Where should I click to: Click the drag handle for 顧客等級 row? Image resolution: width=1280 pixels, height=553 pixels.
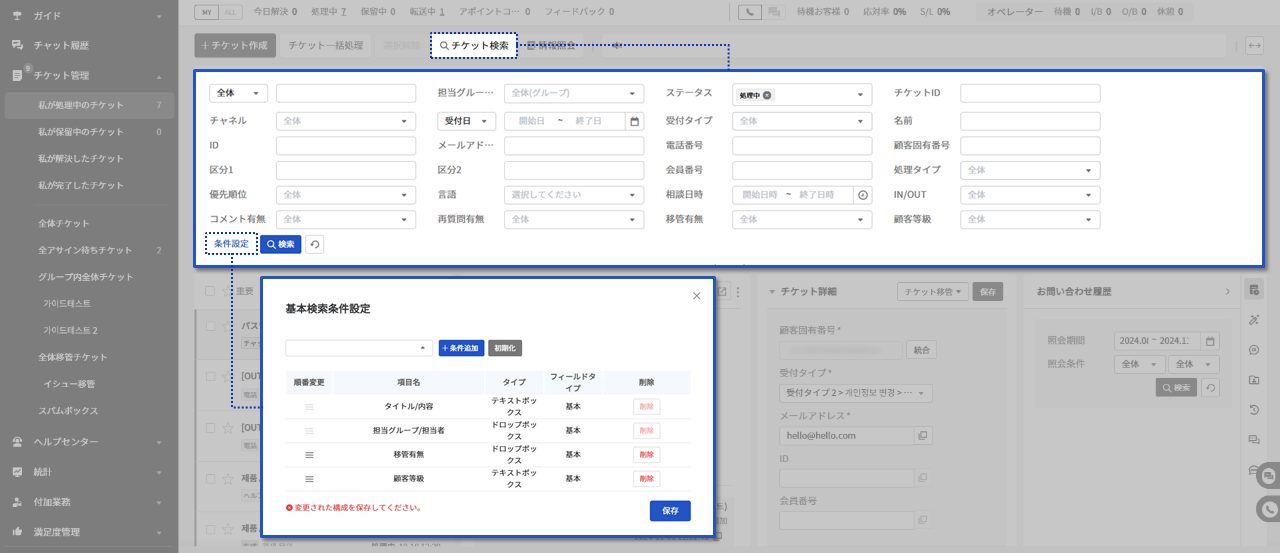(x=309, y=479)
